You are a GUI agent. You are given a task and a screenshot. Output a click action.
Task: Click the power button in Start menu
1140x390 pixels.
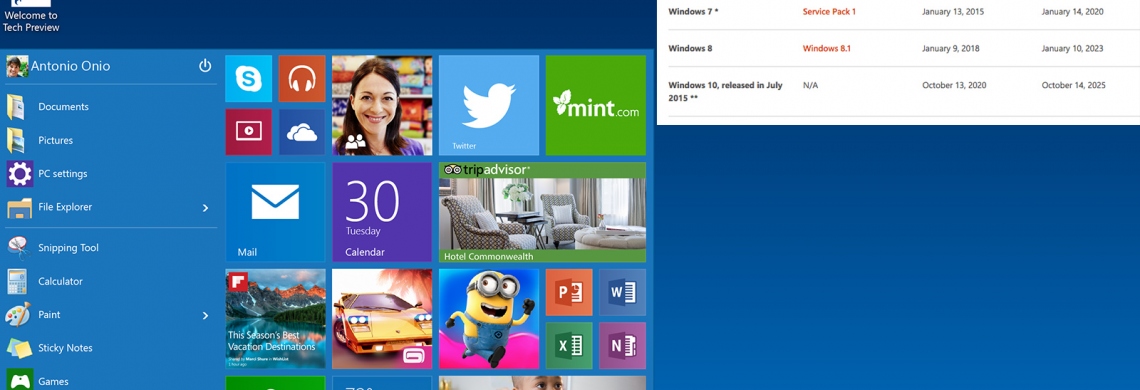pyautogui.click(x=205, y=66)
